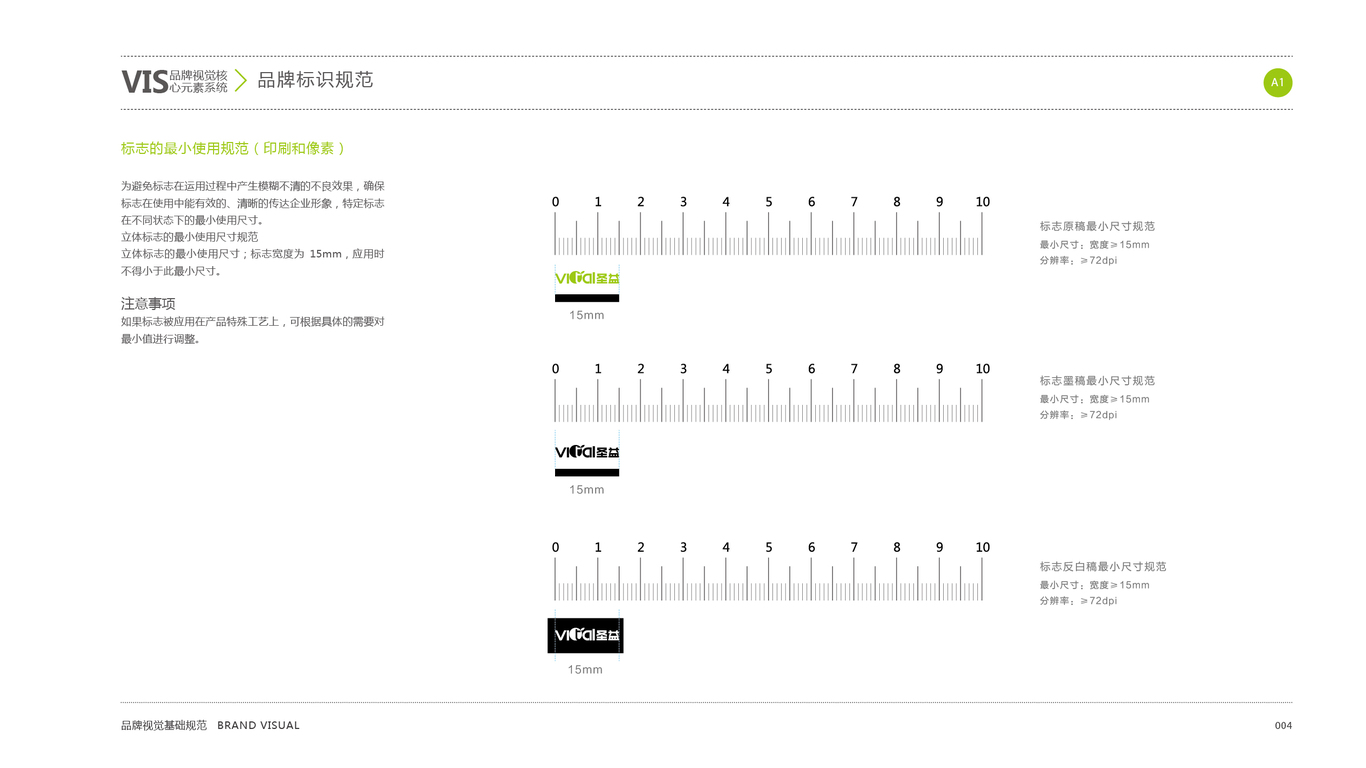
Task: Click the reversed white logo on black block
Action: (x=586, y=635)
